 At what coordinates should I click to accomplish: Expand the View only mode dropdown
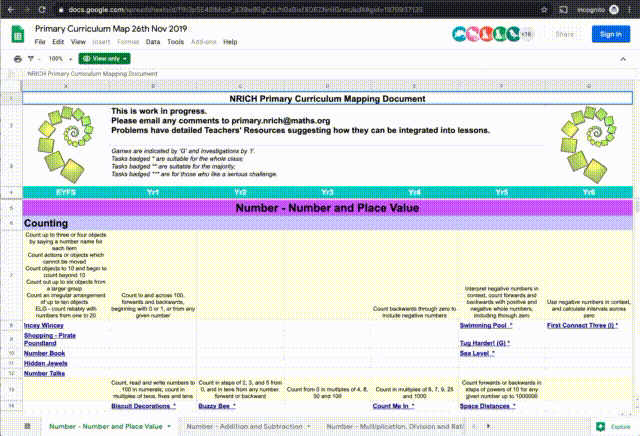[x=104, y=59]
